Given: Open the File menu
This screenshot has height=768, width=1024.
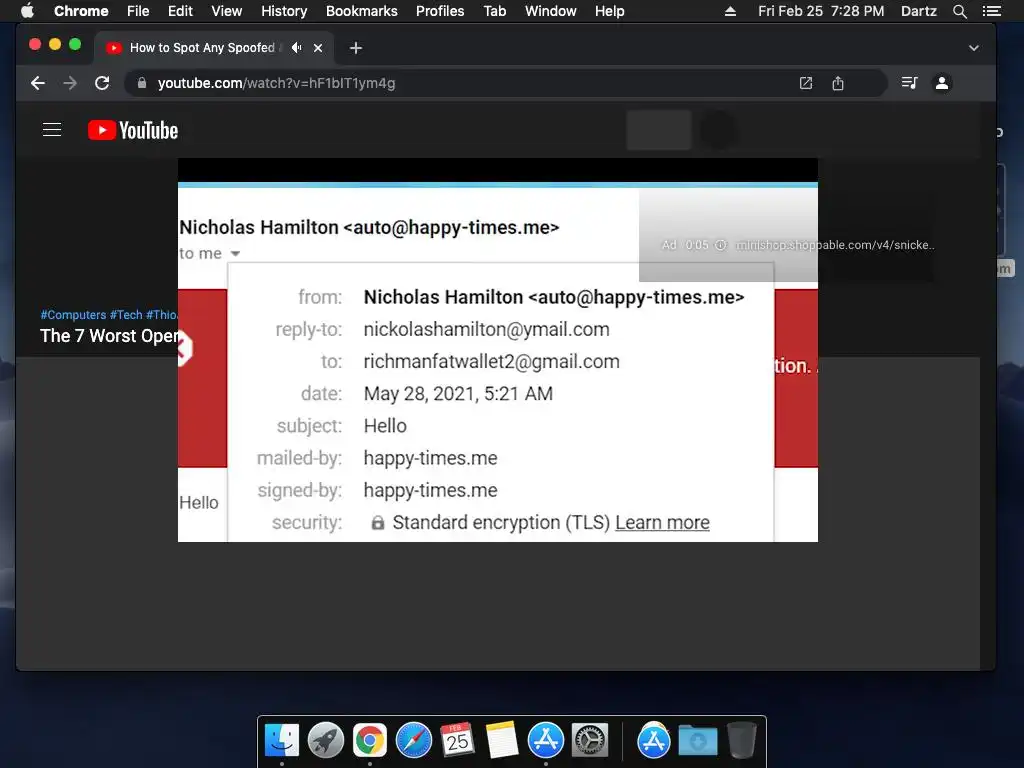Looking at the screenshot, I should click(138, 11).
